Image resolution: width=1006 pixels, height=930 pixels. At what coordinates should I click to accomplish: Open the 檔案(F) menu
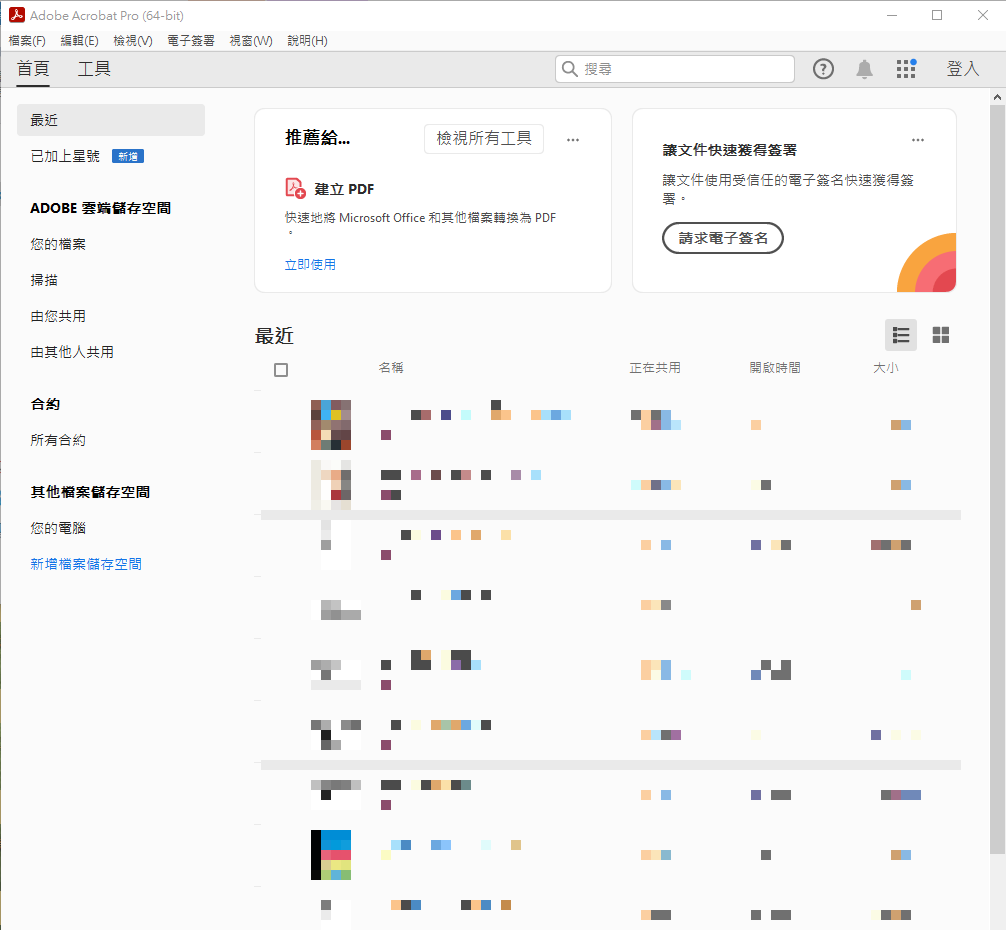click(27, 41)
